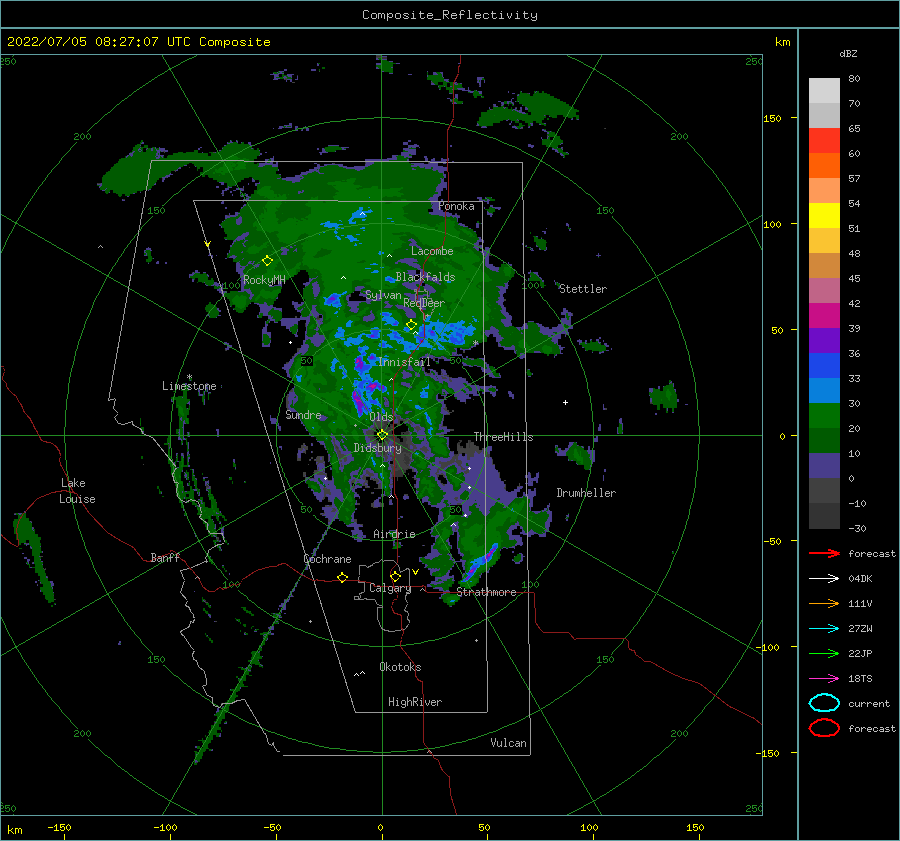This screenshot has height=841, width=900.
Task: Click the red forecast ellipse legend icon
Action: [x=824, y=728]
